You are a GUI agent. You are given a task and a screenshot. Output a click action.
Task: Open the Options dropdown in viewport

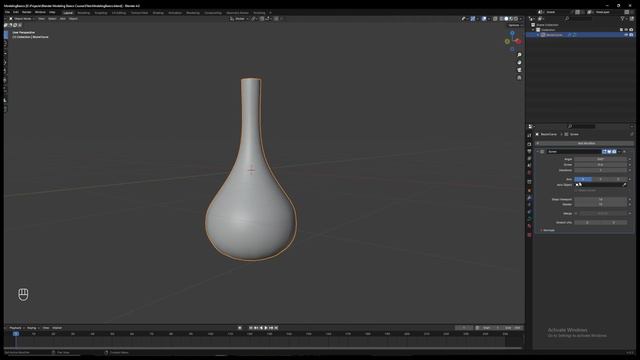click(x=515, y=25)
